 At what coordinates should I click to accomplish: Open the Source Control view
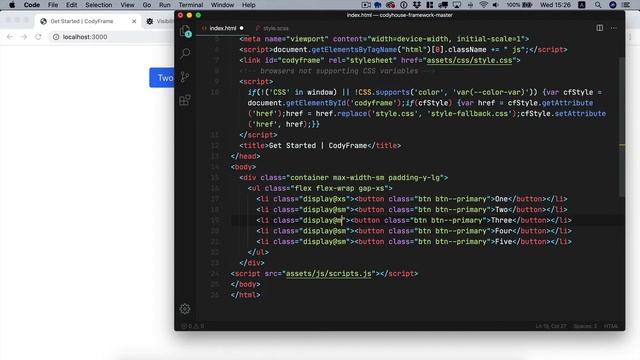185,77
